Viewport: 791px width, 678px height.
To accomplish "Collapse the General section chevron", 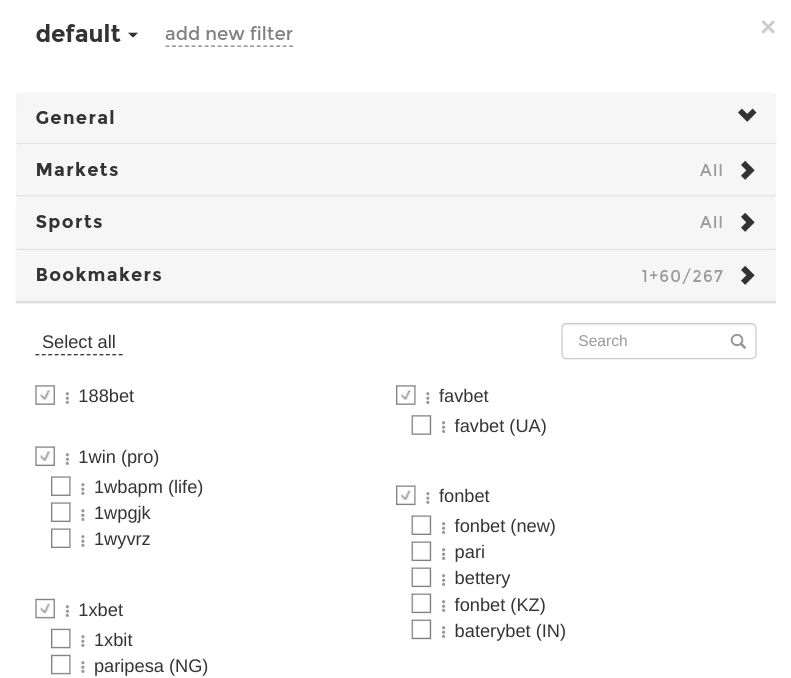I will (x=747, y=116).
